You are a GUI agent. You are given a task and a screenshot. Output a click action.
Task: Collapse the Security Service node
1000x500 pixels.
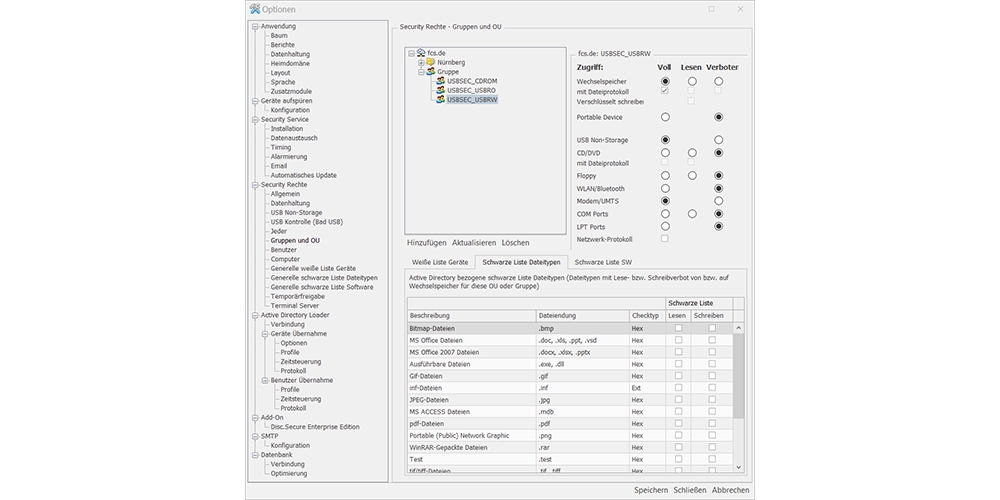(255, 120)
